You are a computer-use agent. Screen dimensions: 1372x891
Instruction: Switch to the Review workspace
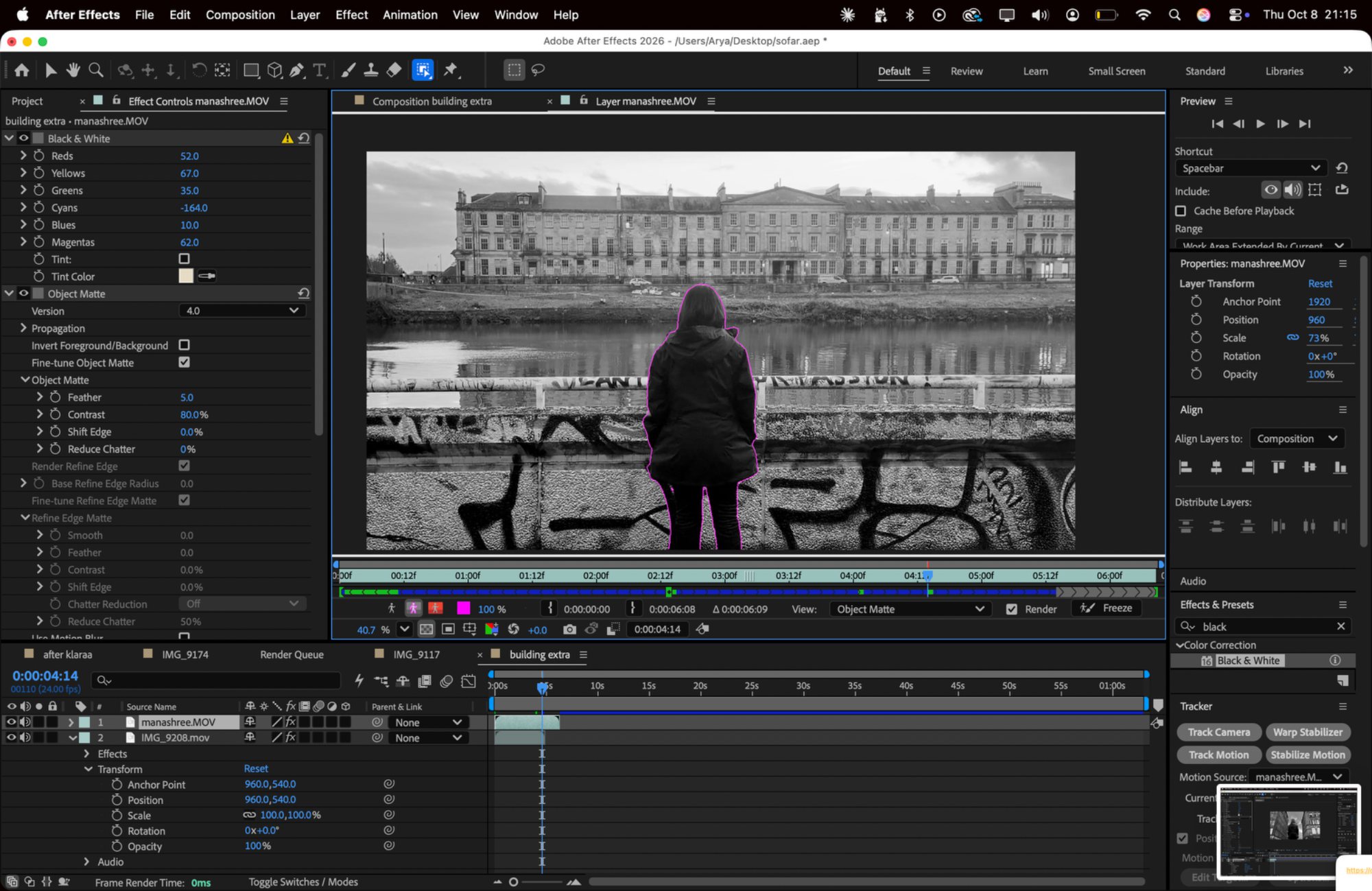[x=967, y=71]
